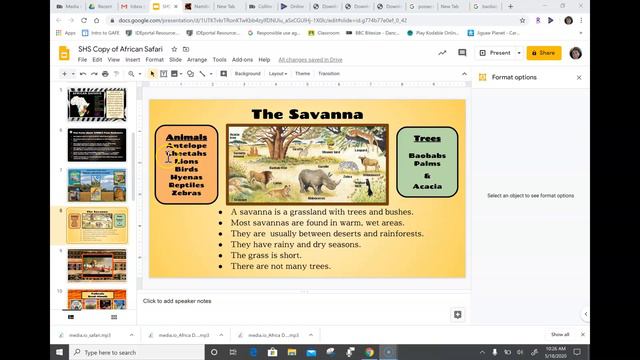Expand the side panel chevron

pyautogui.click(x=586, y=314)
